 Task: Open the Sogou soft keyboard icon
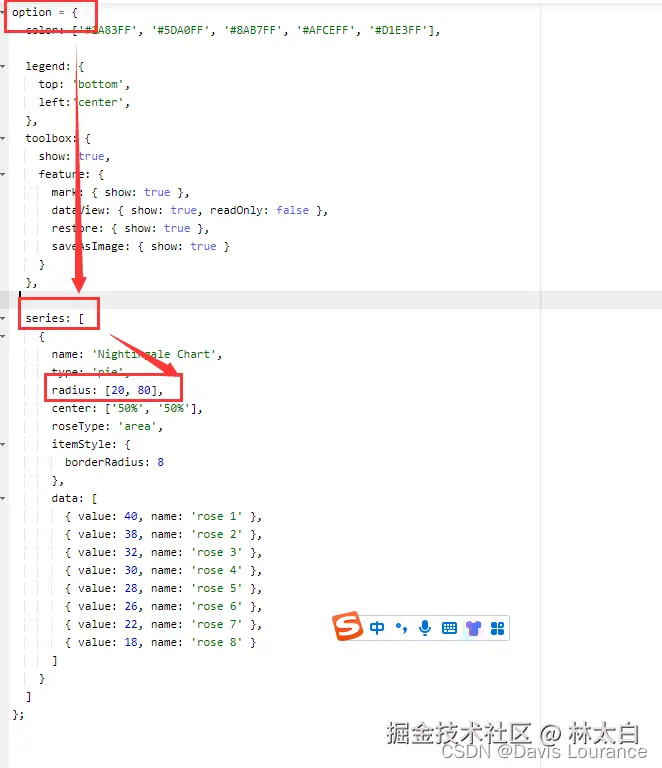click(449, 628)
